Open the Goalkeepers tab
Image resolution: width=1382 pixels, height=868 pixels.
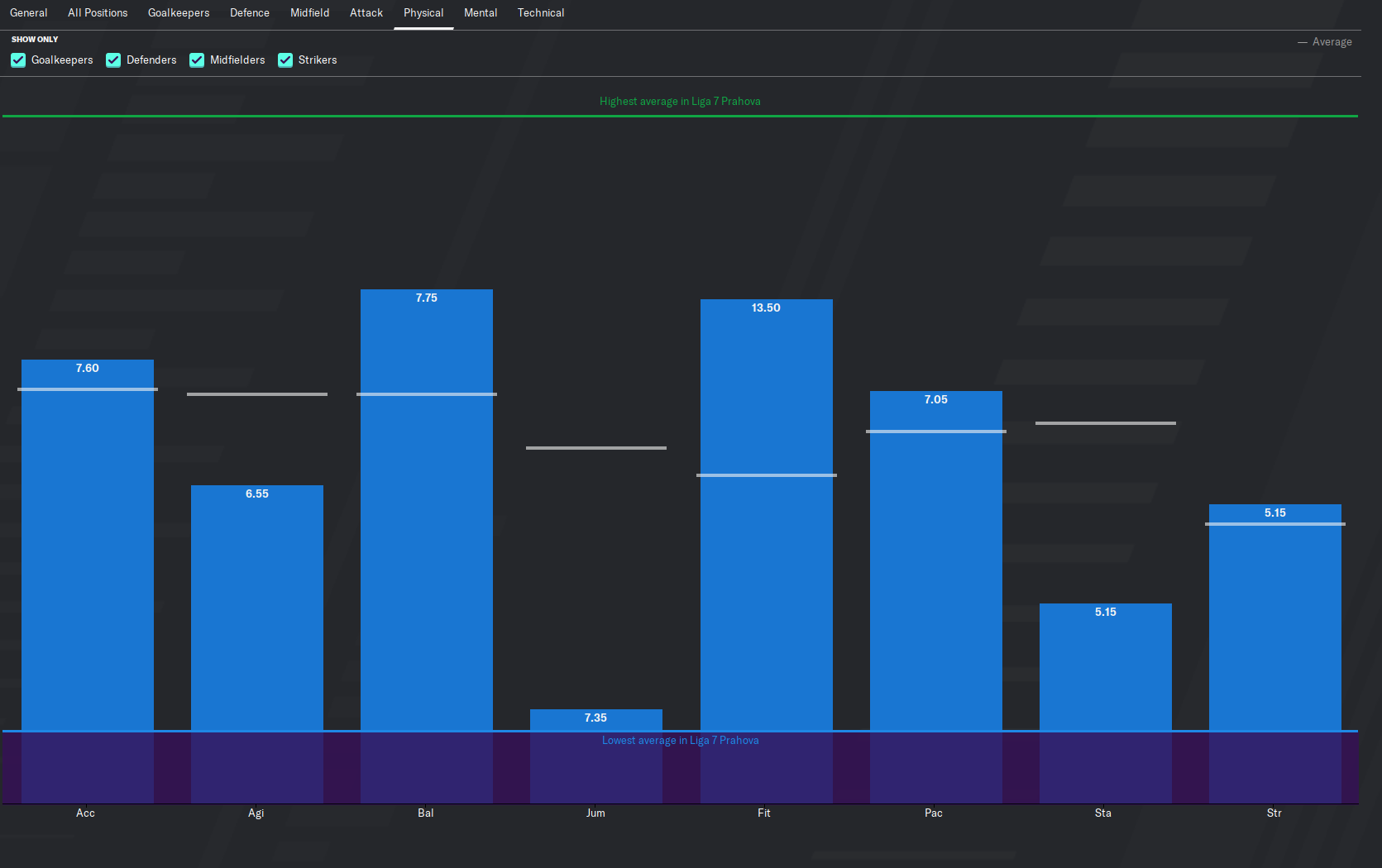(179, 13)
